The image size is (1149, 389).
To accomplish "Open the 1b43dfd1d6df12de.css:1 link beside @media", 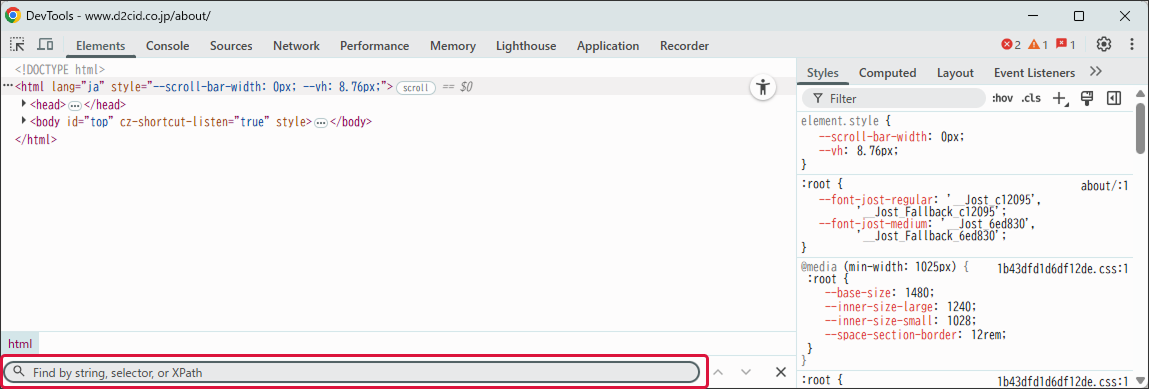I will (x=1063, y=269).
